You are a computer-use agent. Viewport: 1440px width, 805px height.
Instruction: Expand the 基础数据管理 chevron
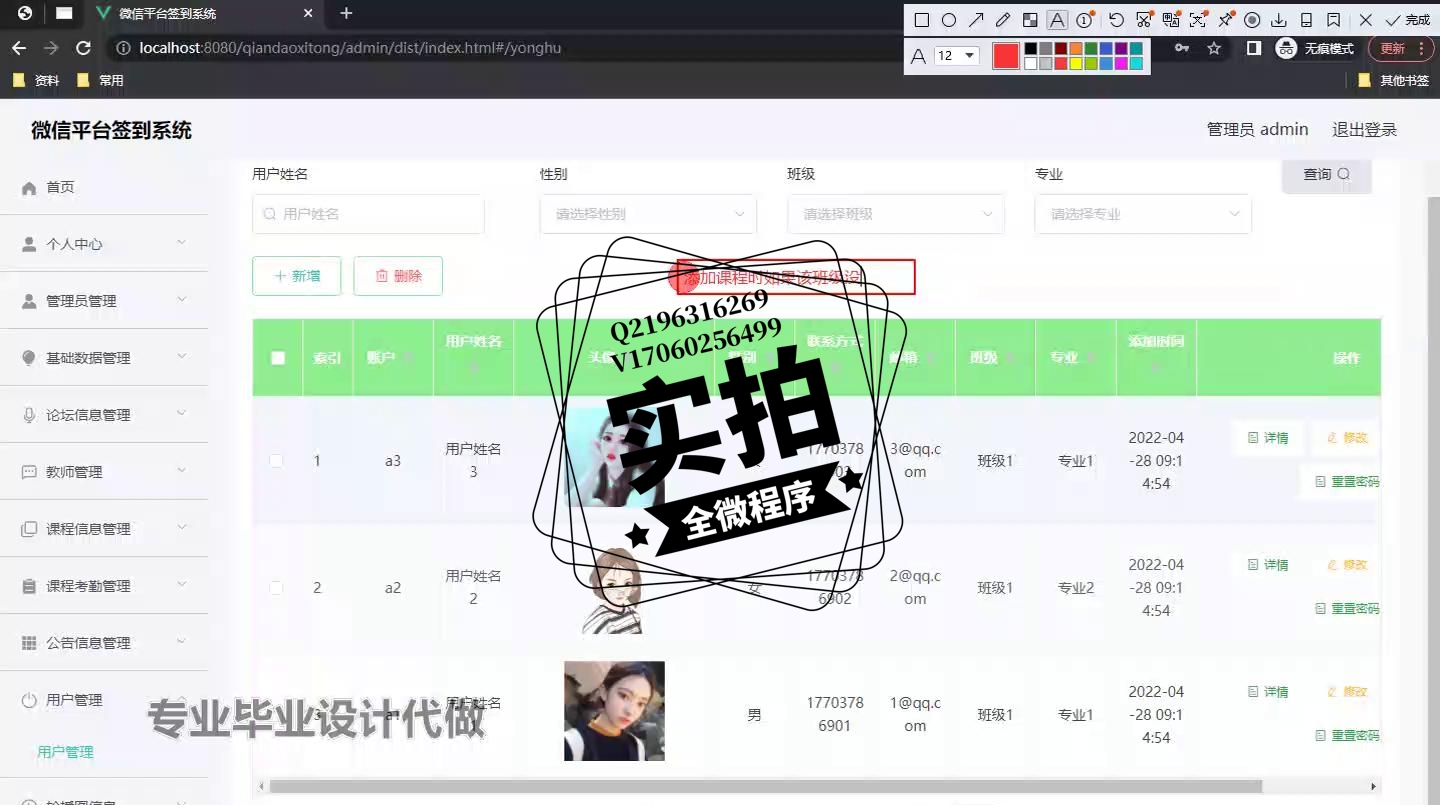pos(181,357)
